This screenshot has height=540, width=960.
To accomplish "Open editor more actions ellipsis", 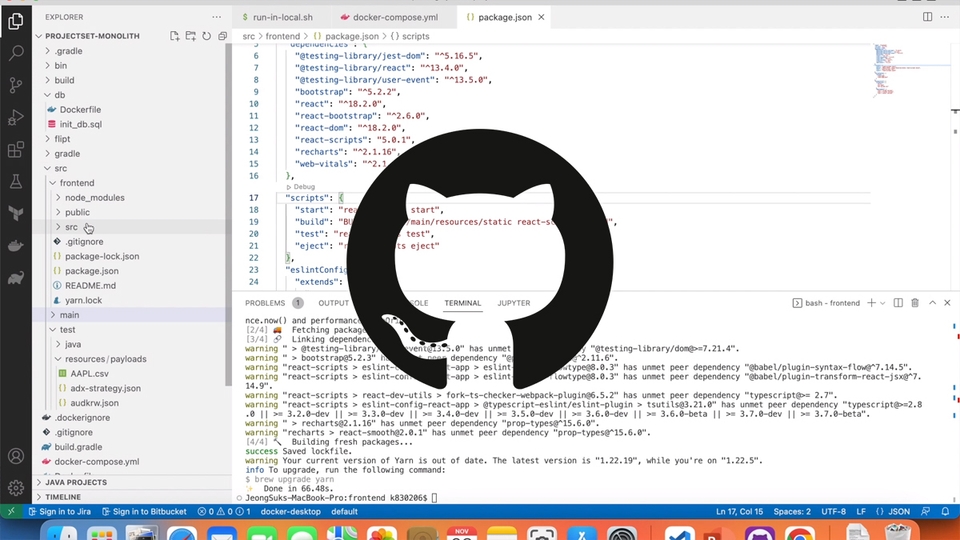I will [945, 17].
